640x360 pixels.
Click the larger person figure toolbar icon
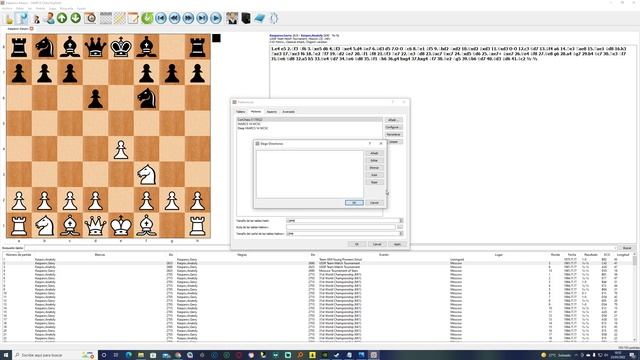click(x=50, y=18)
